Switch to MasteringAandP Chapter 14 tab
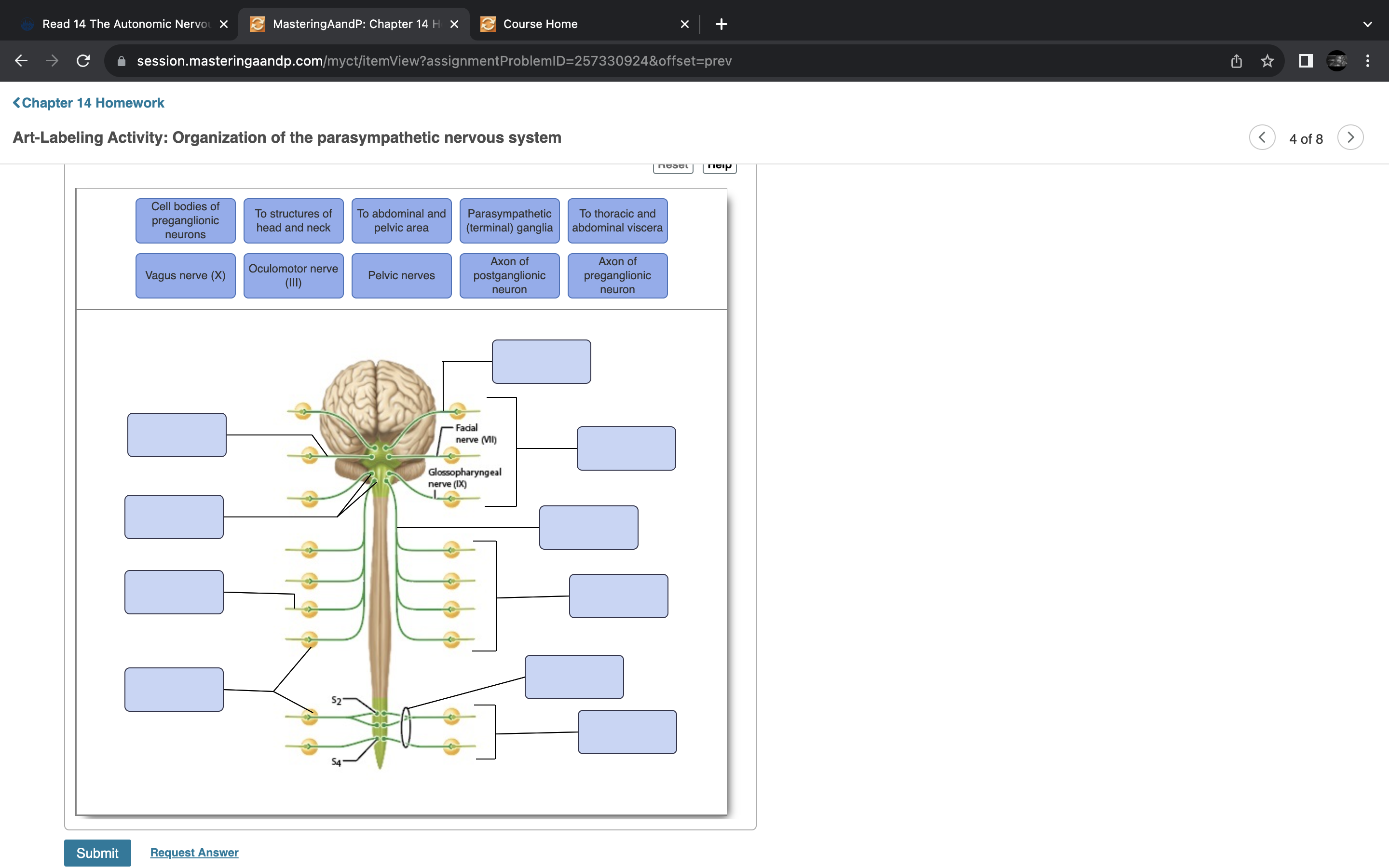Image resolution: width=1389 pixels, height=868 pixels. pos(354,24)
